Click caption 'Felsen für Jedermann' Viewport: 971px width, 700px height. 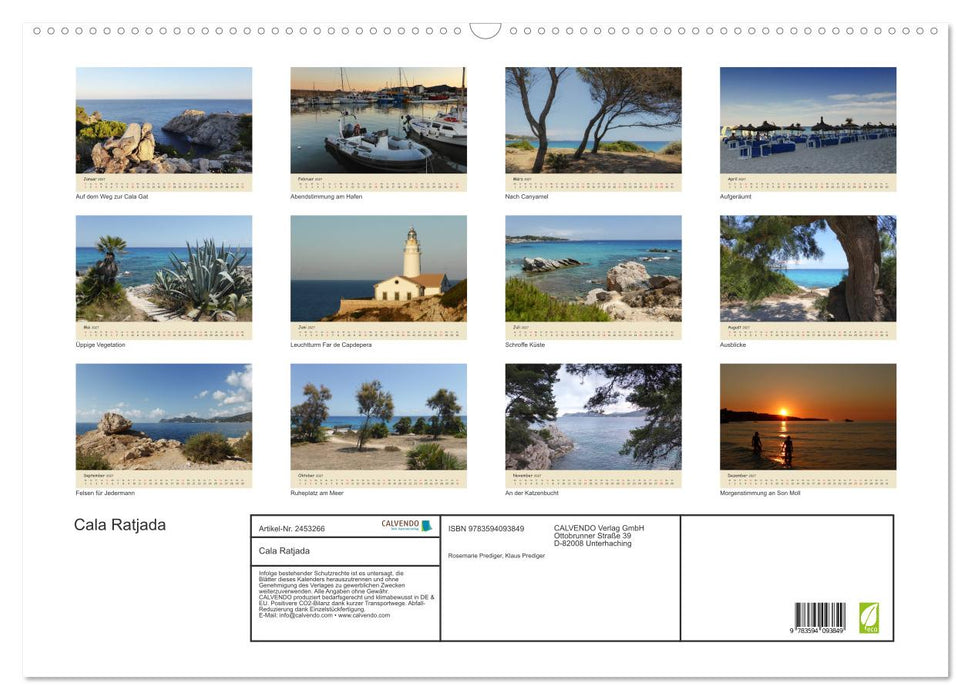tap(105, 493)
